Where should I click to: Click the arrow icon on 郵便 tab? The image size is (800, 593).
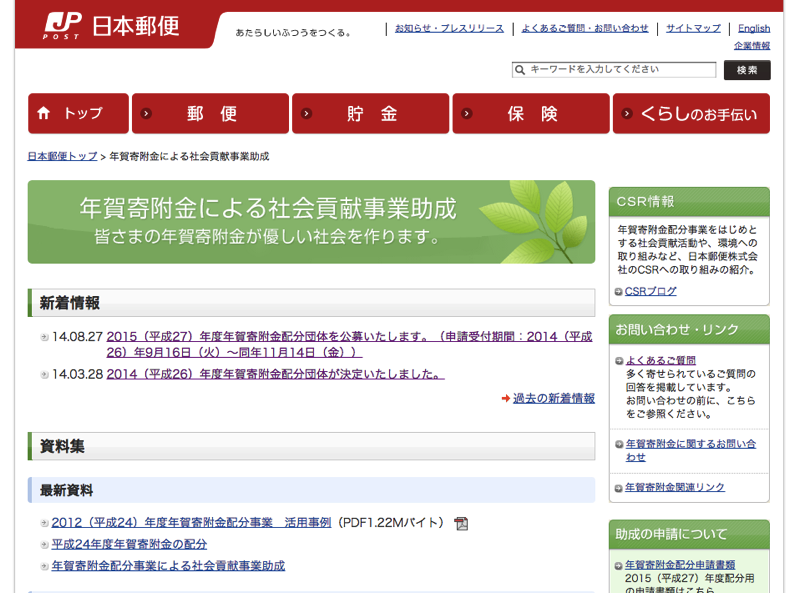click(146, 113)
